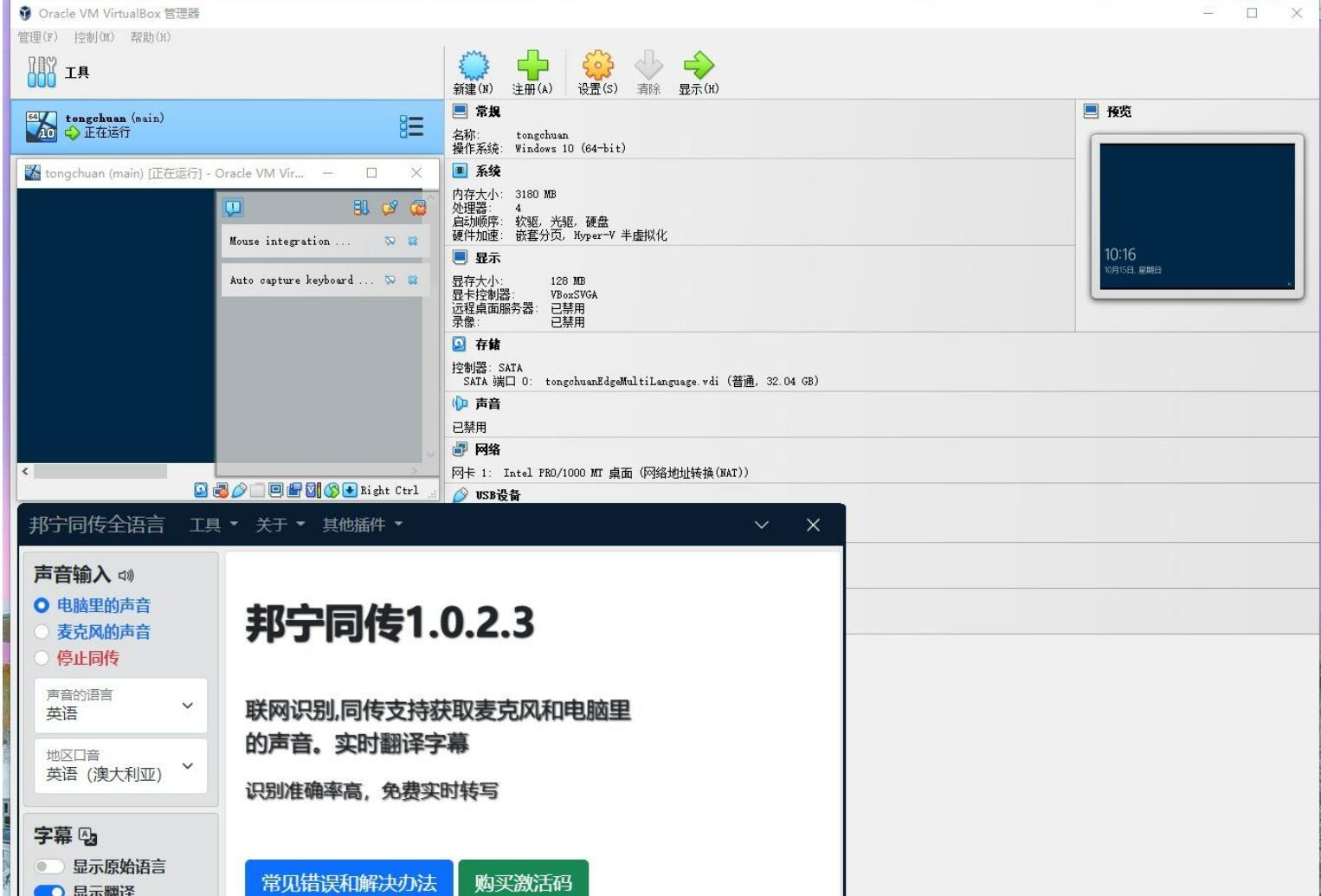Click the mouse integration green status icon
This screenshot has height=896, width=1321.
pos(332,490)
